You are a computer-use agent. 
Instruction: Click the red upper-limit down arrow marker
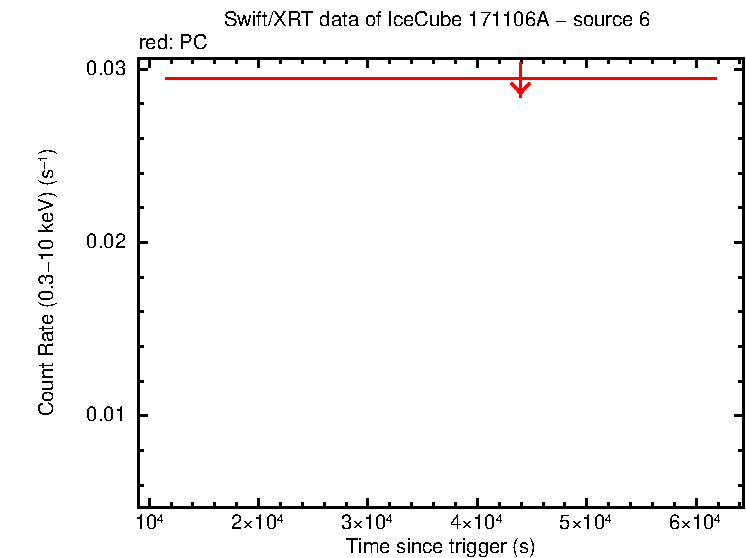tap(520, 80)
